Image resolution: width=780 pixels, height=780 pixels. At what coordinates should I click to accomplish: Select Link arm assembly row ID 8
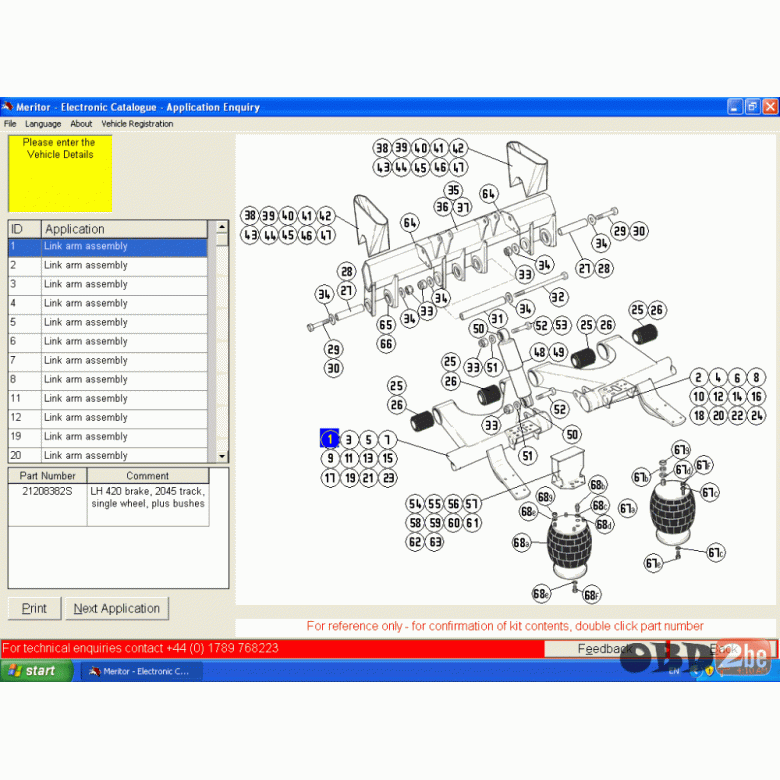pos(108,381)
